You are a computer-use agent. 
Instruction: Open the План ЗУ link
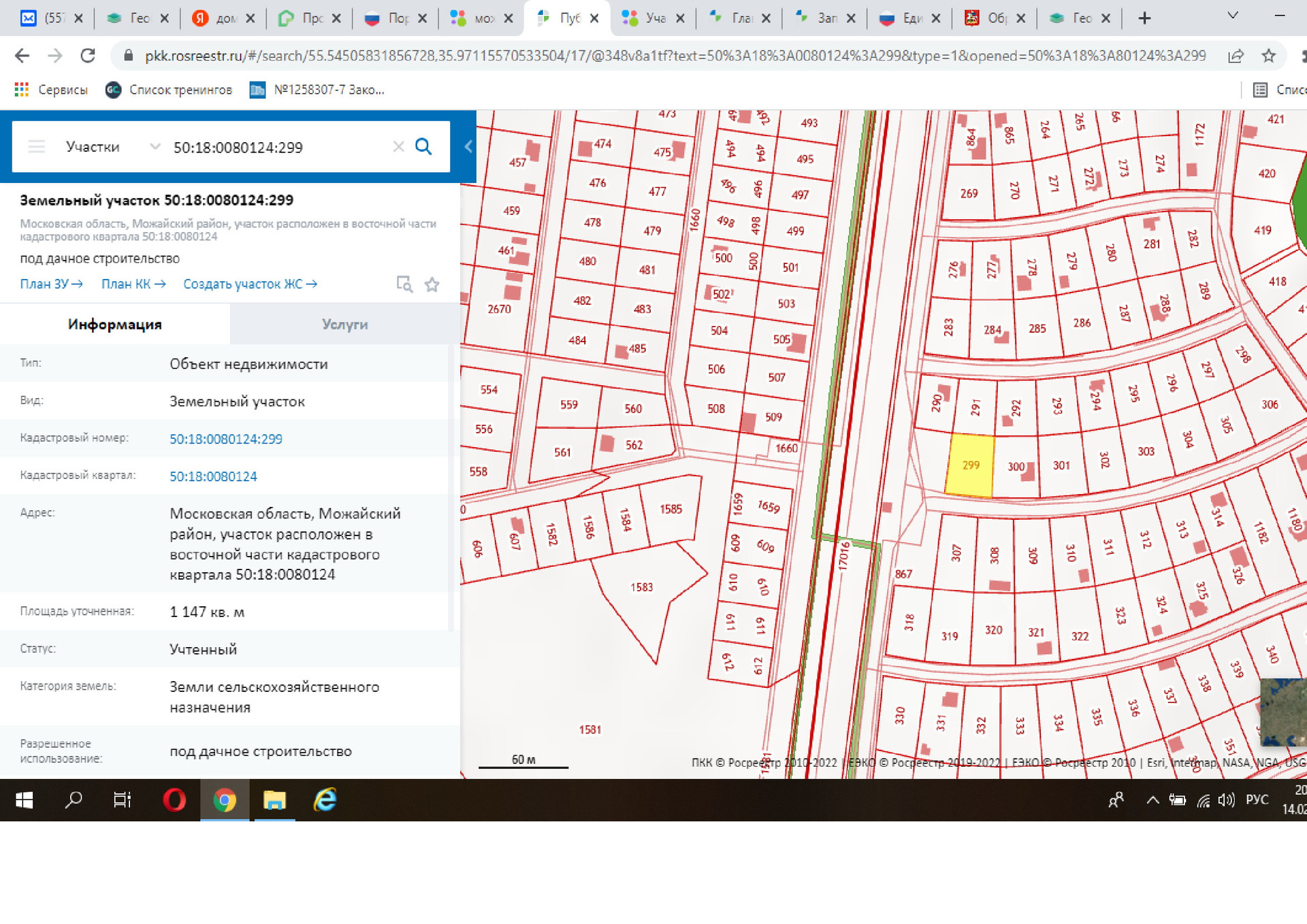tap(51, 284)
